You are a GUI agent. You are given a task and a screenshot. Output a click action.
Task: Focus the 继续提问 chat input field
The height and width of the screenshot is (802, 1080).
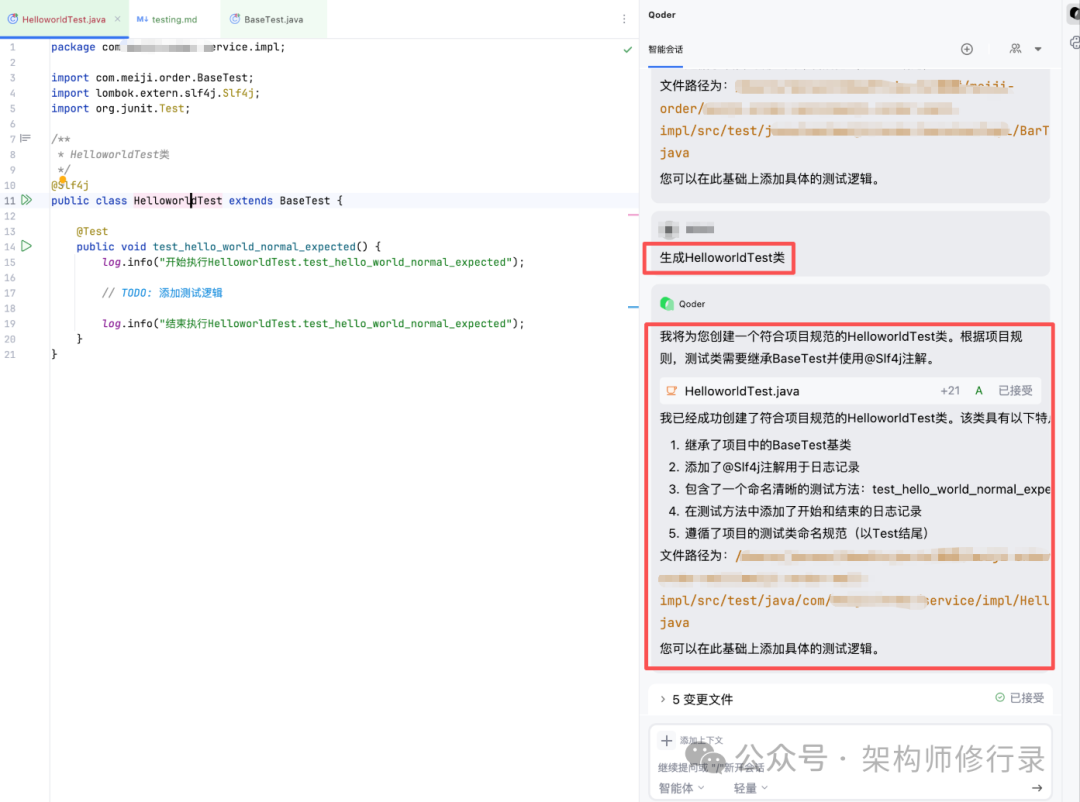point(850,767)
